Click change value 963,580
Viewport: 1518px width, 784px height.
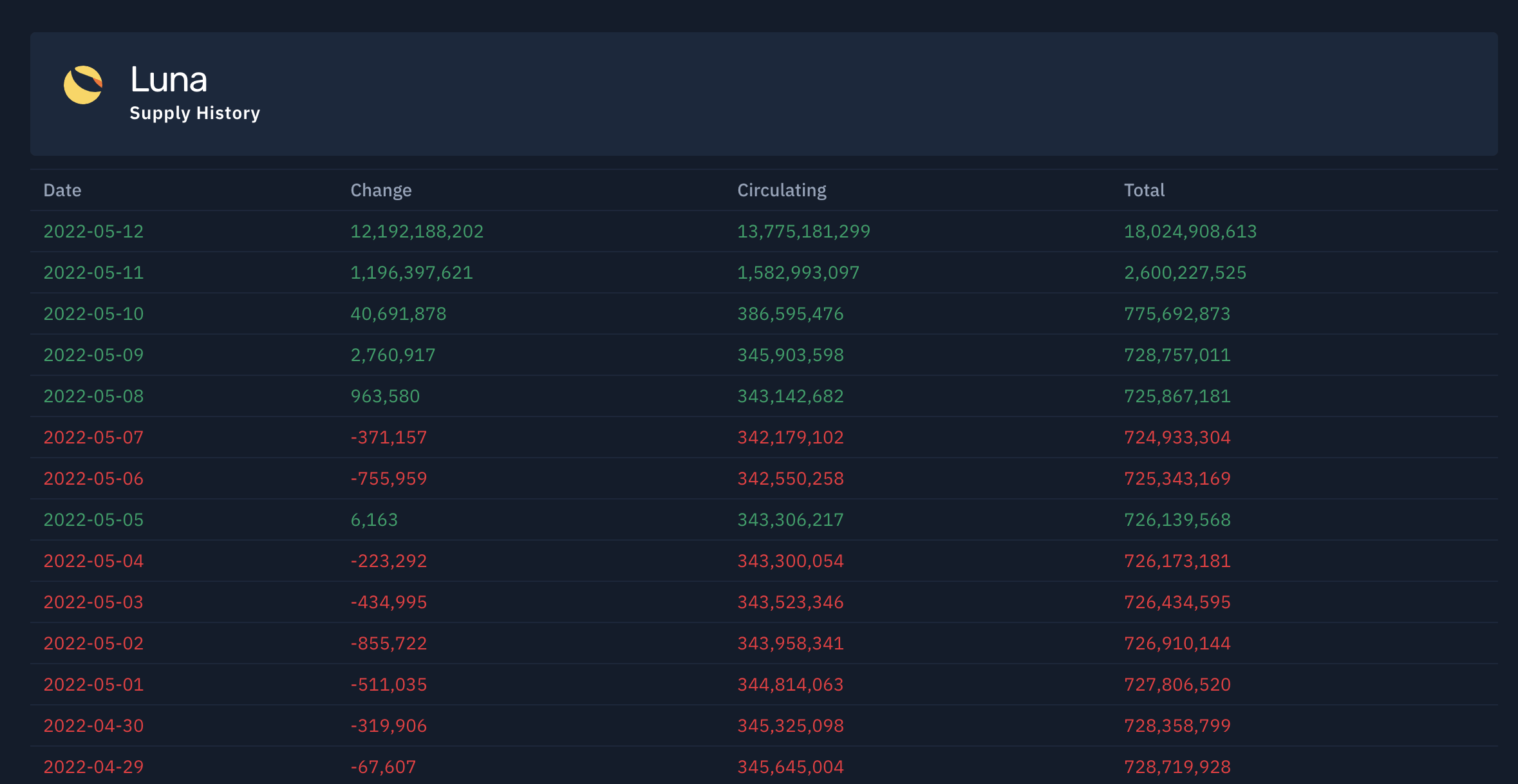click(385, 397)
